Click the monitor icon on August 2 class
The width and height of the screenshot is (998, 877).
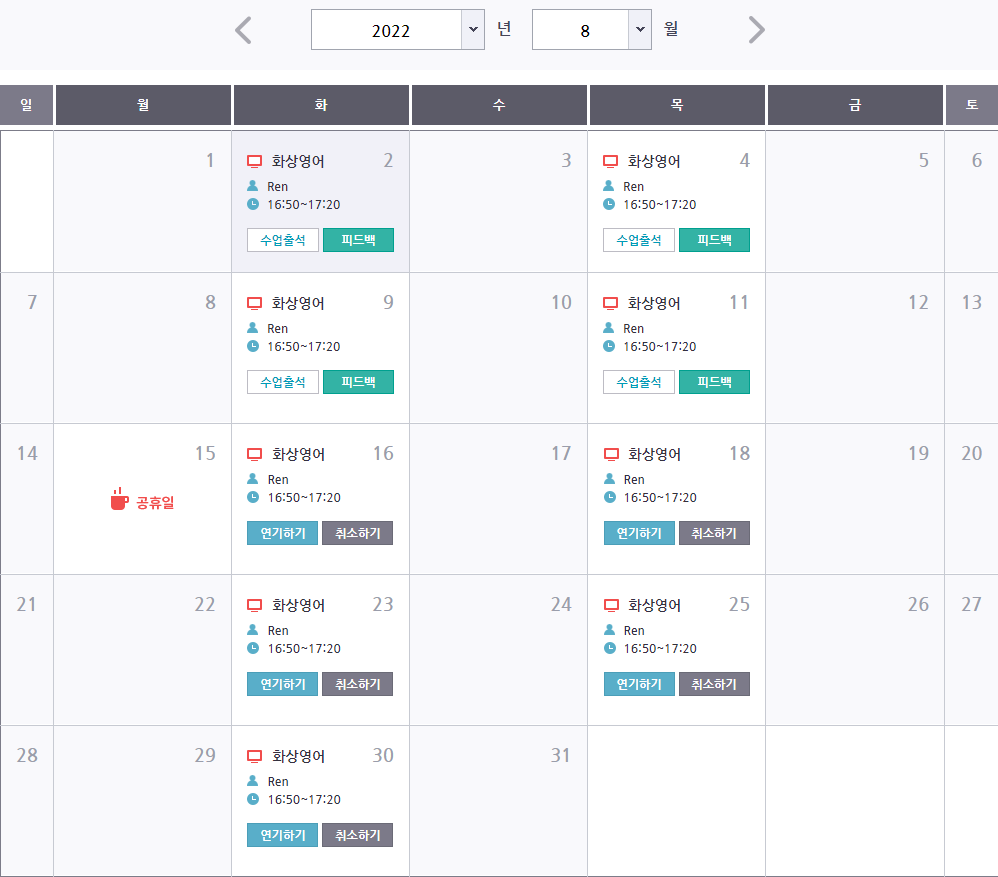(254, 161)
